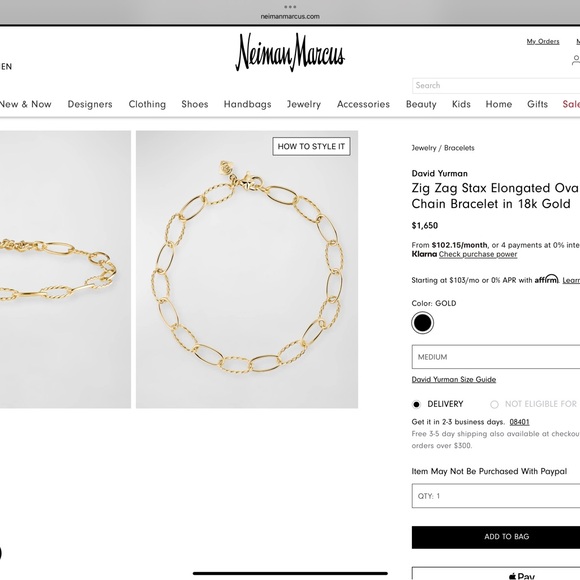Click the 08401 zip code link
This screenshot has width=580, height=580.
(519, 422)
